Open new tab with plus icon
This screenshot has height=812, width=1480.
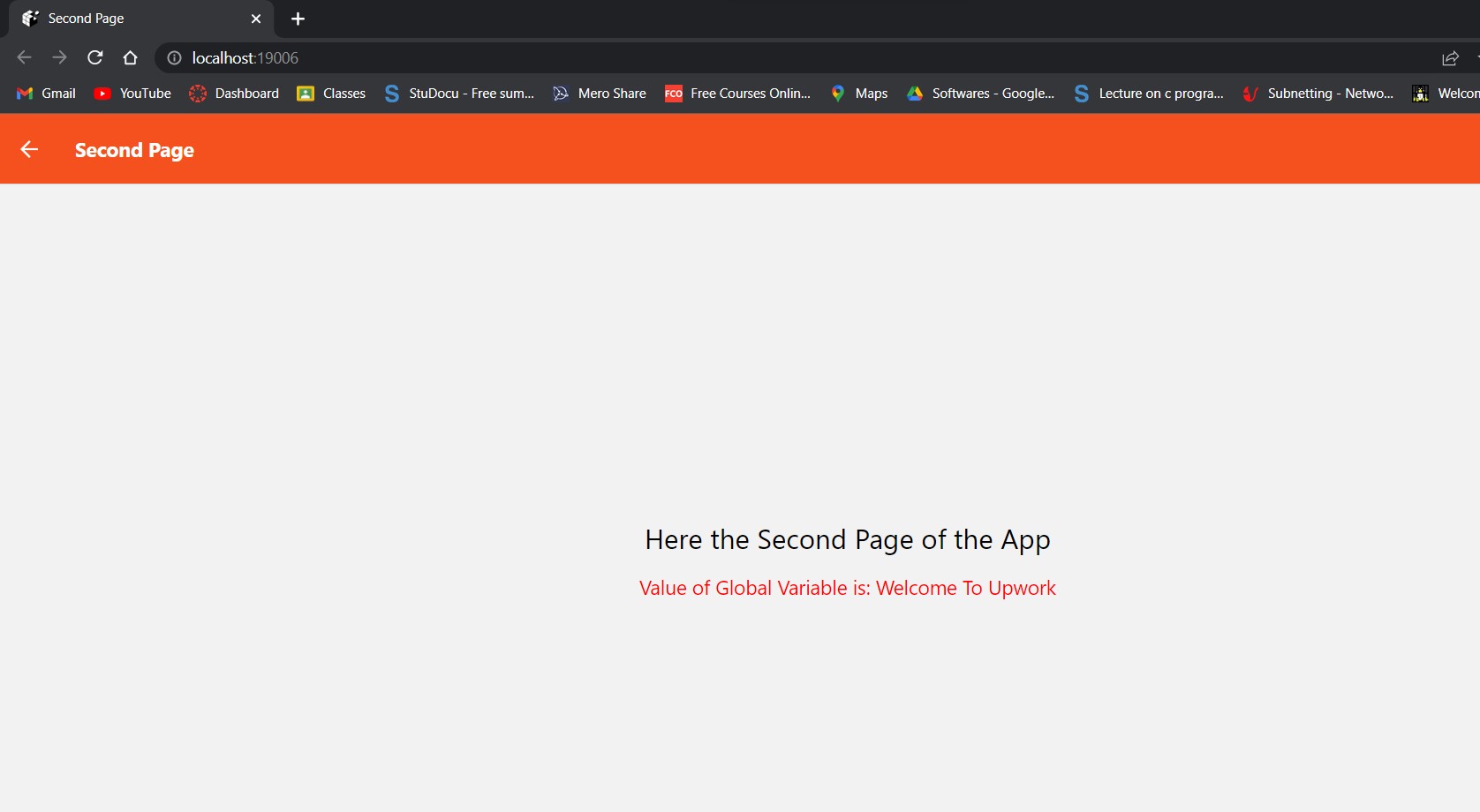click(298, 19)
